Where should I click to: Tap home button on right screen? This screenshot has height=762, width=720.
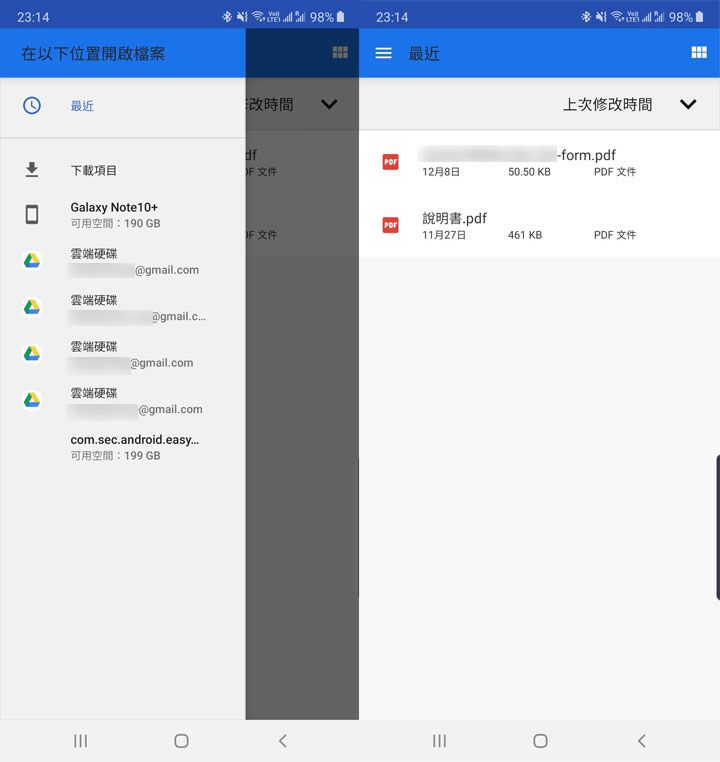[540, 741]
